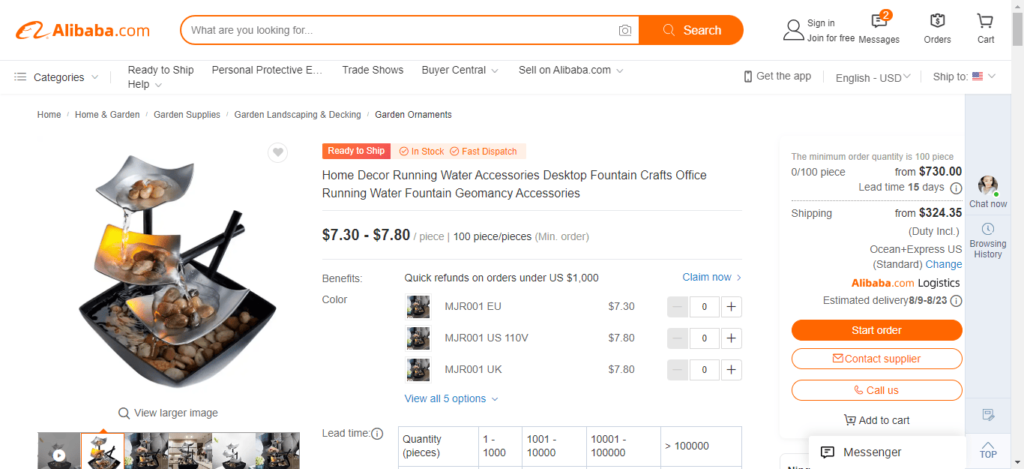Click the camera image-search icon
1024x469 pixels.
click(x=625, y=30)
